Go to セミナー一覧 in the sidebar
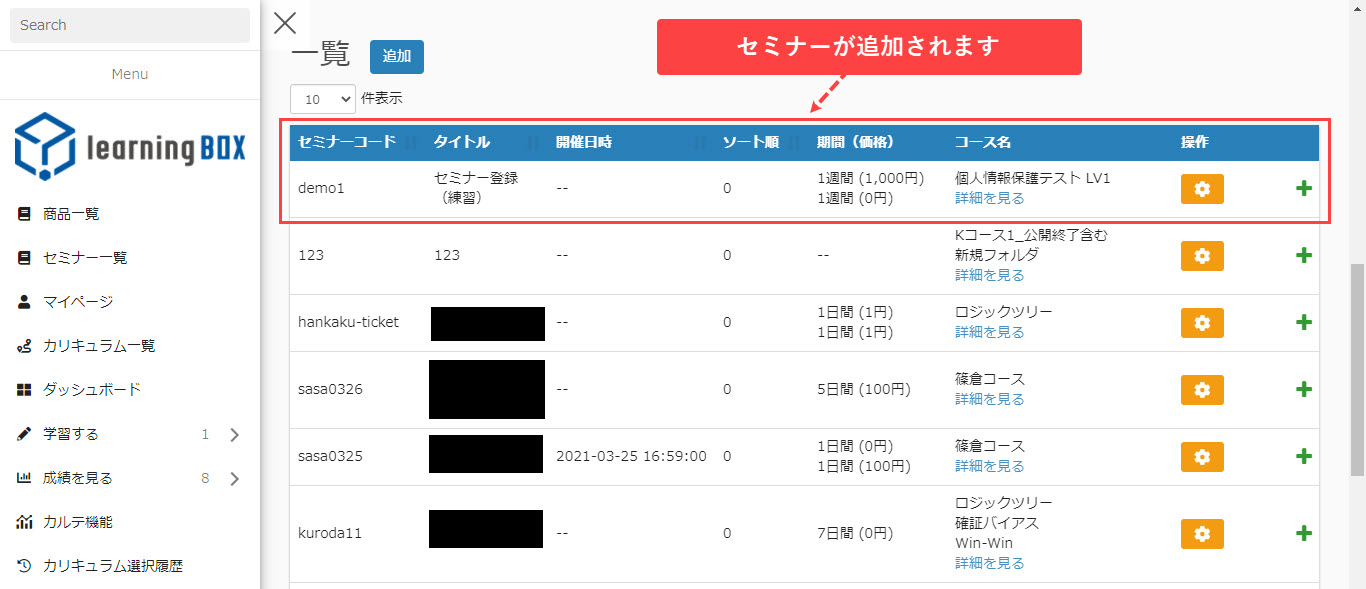1366x589 pixels. point(85,258)
